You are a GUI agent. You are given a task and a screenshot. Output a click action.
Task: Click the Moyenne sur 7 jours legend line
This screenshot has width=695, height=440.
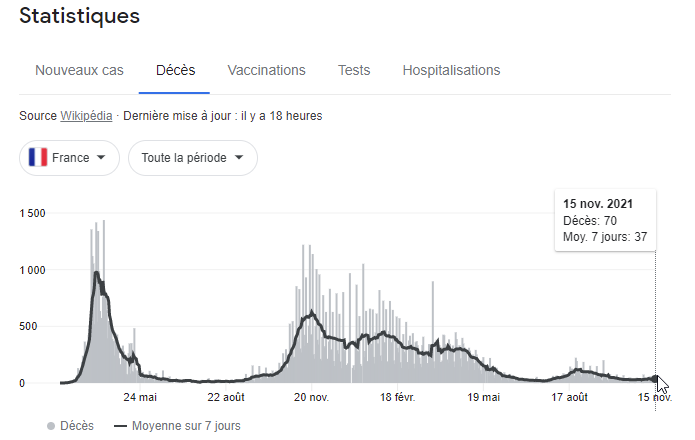click(x=121, y=426)
